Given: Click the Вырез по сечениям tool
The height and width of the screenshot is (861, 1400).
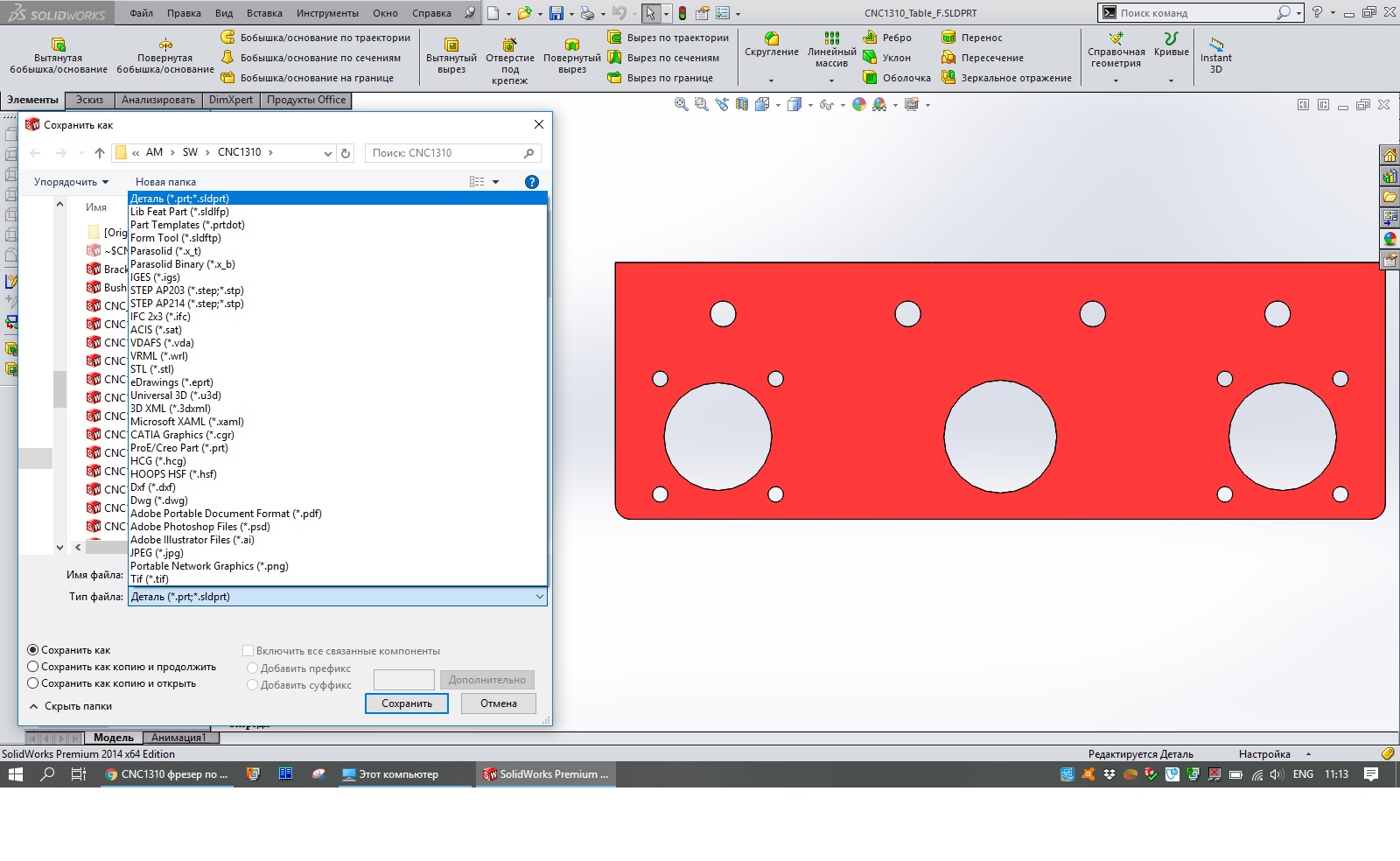Looking at the screenshot, I should point(664,58).
